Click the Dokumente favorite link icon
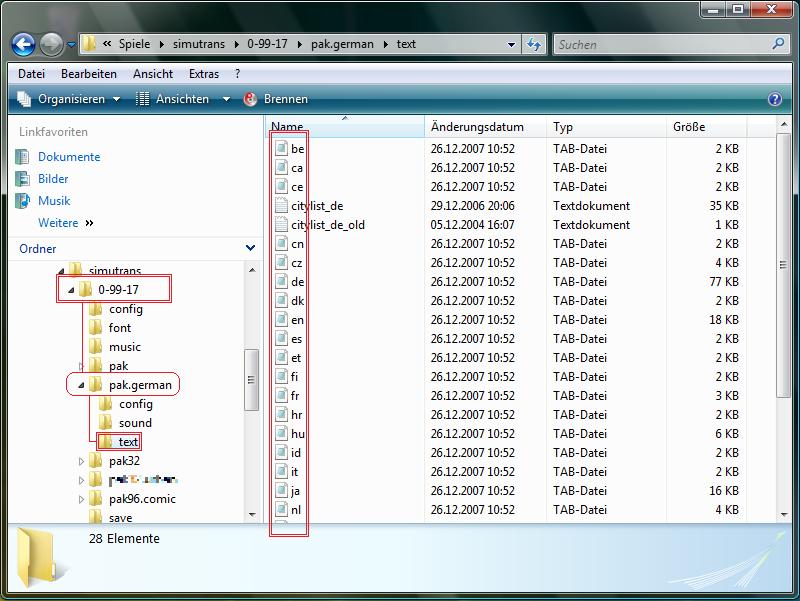This screenshot has height=601, width=800. coord(24,157)
